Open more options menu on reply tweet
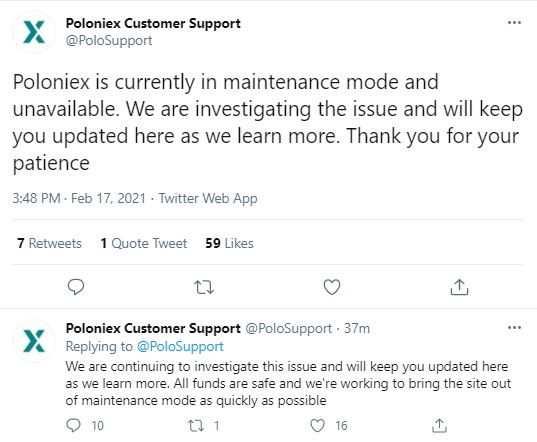537x442 pixels. tap(514, 328)
